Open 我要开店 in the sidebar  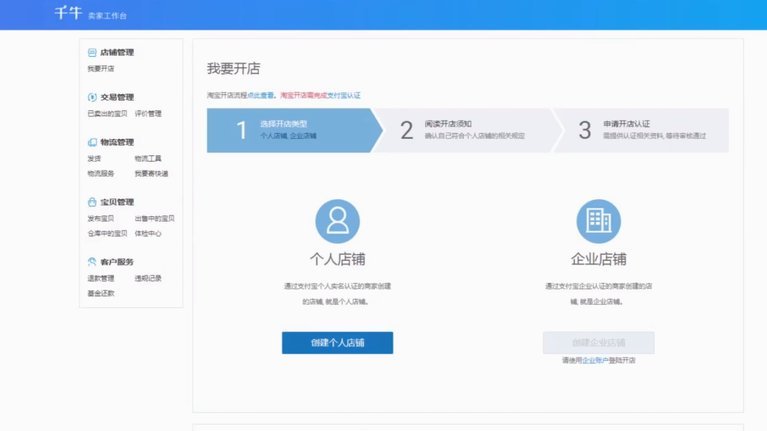[x=101, y=68]
